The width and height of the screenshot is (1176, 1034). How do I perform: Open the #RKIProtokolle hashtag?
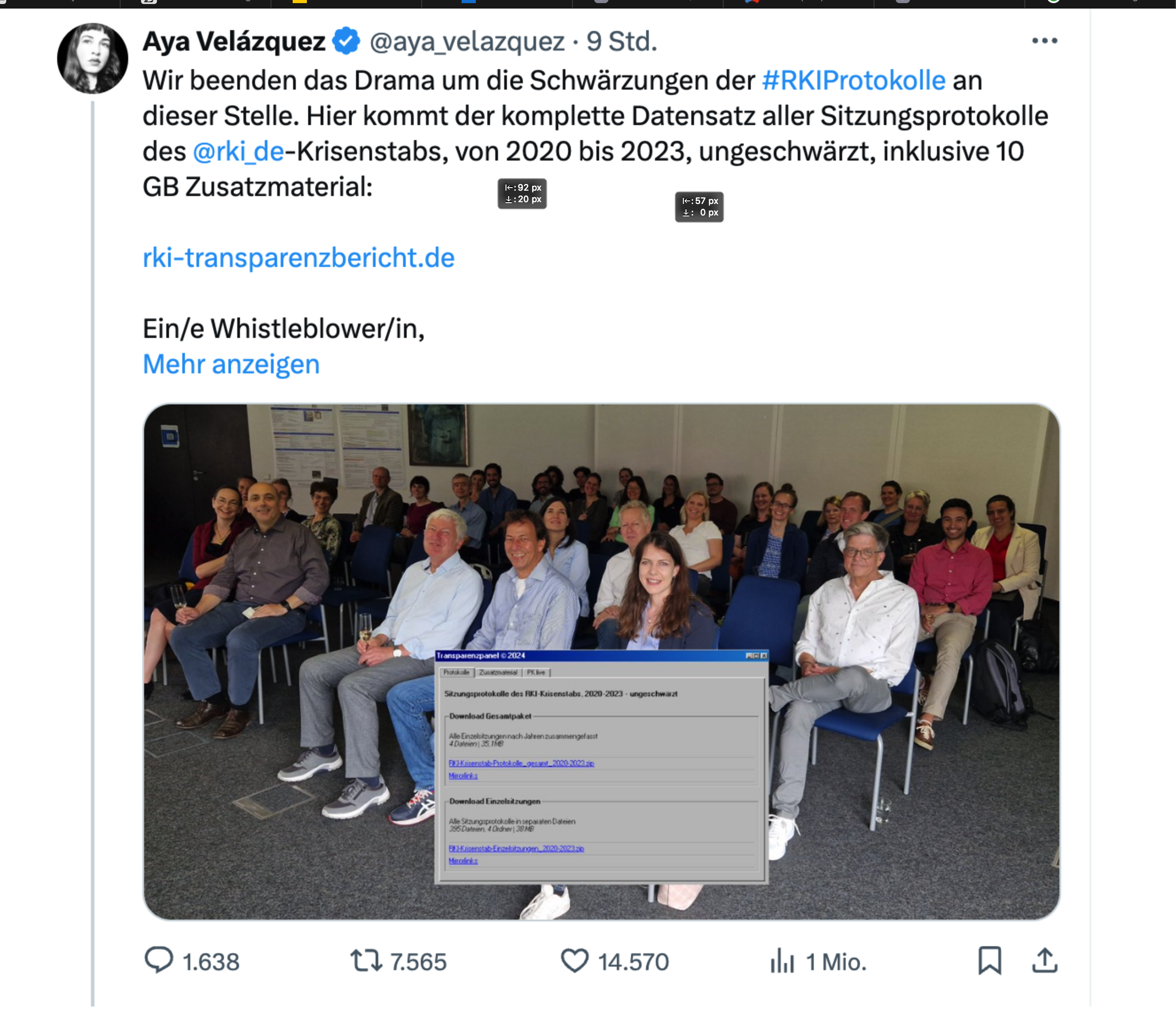coord(854,80)
